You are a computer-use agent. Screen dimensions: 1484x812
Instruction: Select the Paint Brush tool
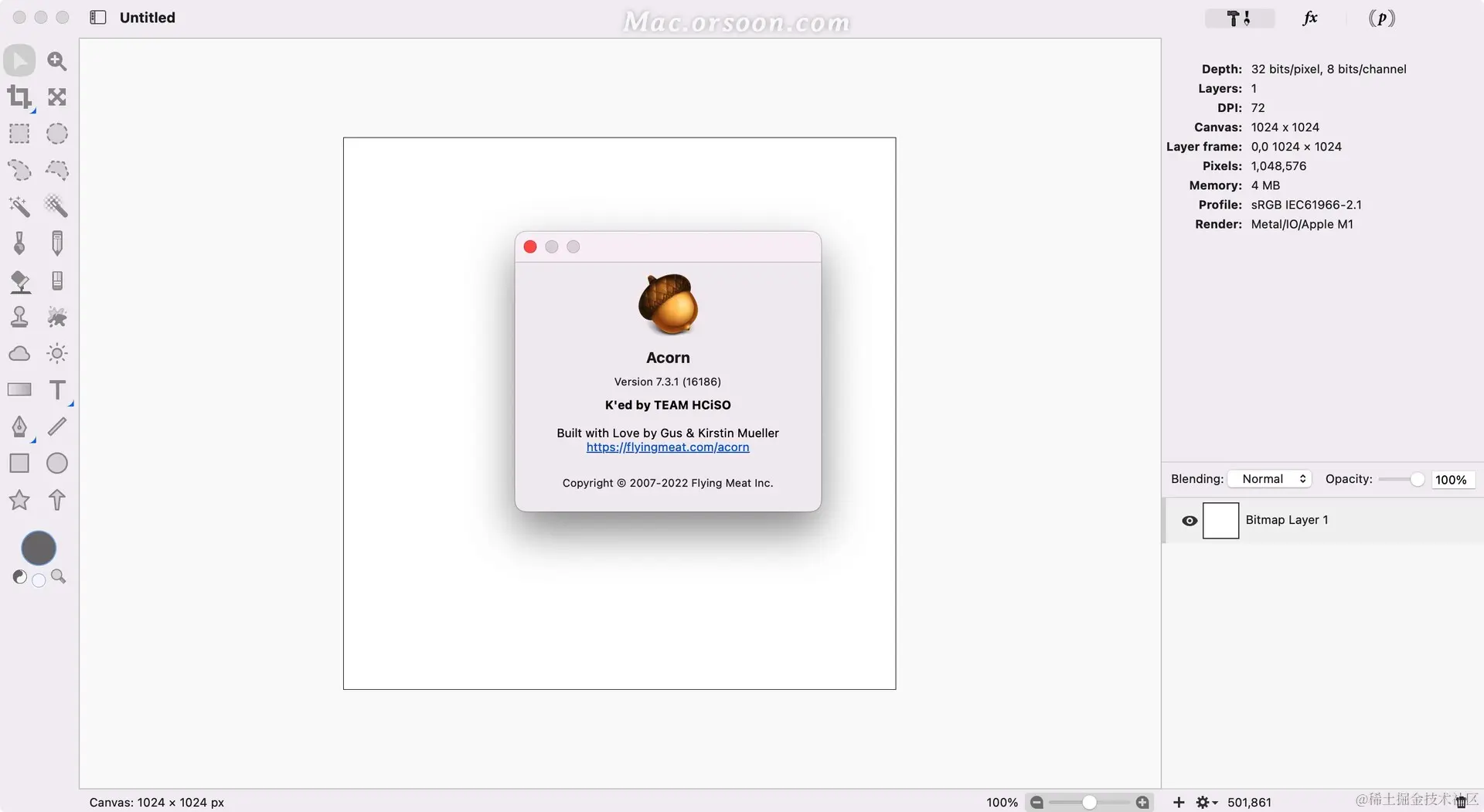point(20,243)
